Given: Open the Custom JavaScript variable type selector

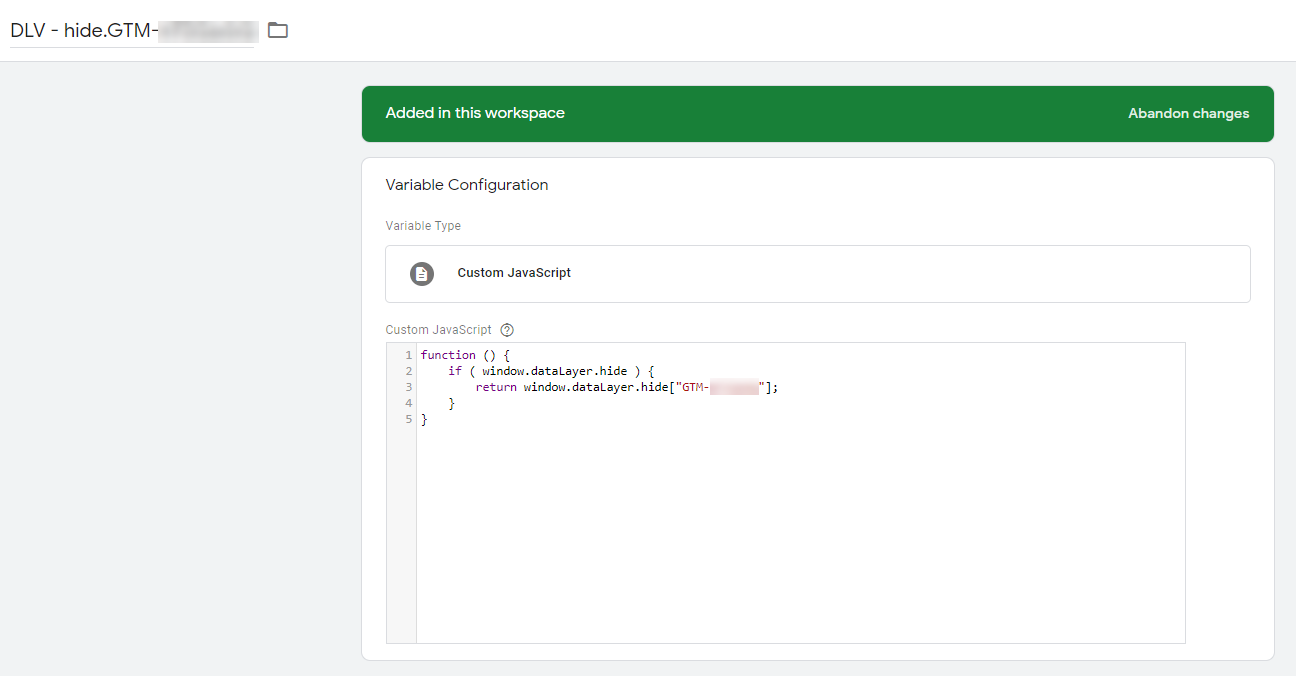Looking at the screenshot, I should tap(817, 273).
